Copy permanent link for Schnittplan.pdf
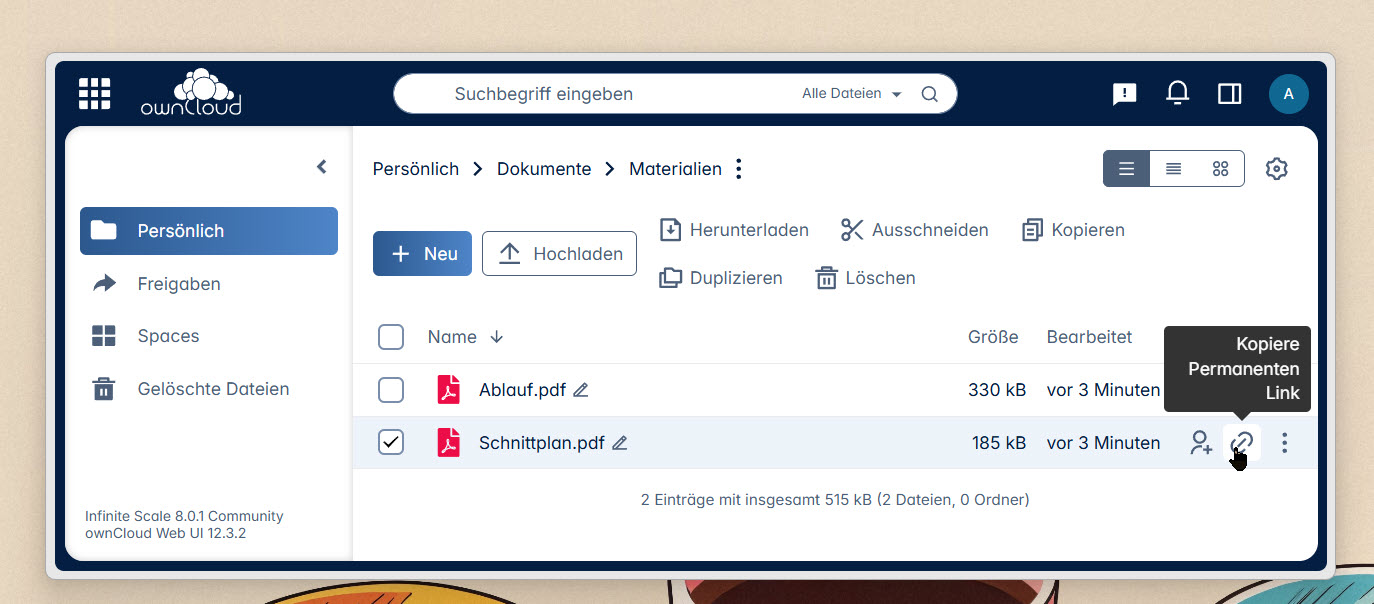The image size is (1374, 604). tap(1241, 443)
